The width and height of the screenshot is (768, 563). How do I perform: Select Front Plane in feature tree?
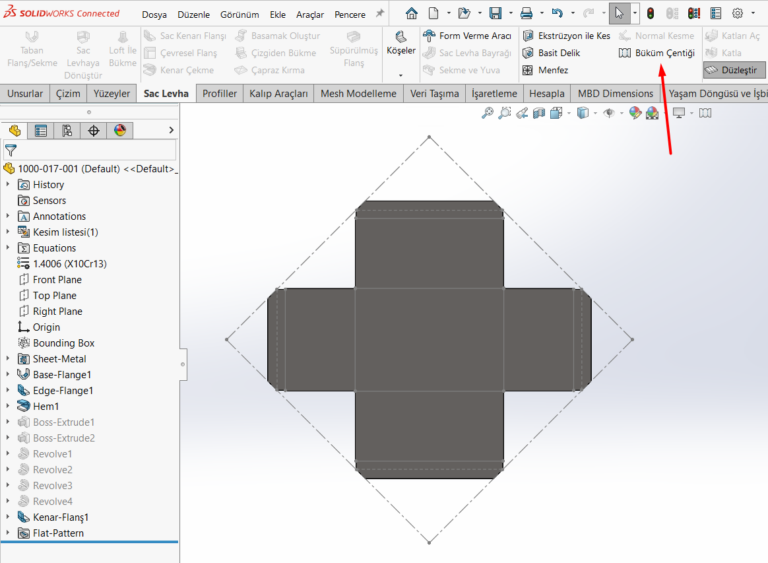coord(56,280)
